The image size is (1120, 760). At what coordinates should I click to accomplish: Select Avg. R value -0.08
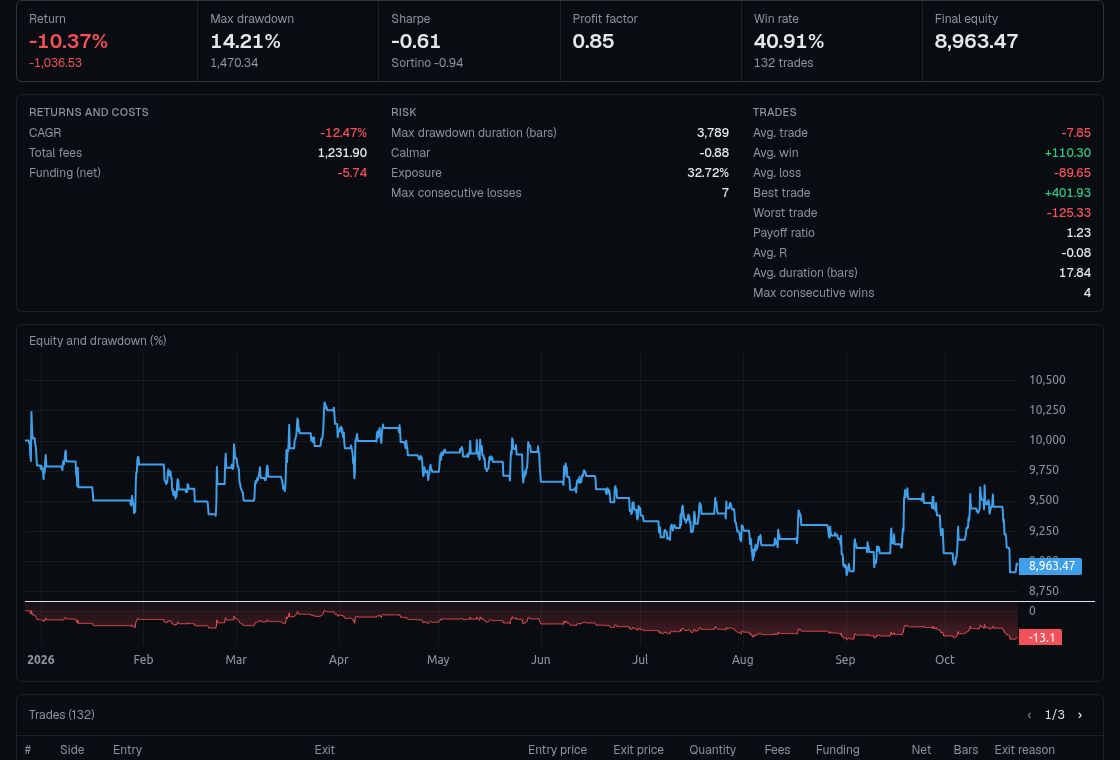1076,253
